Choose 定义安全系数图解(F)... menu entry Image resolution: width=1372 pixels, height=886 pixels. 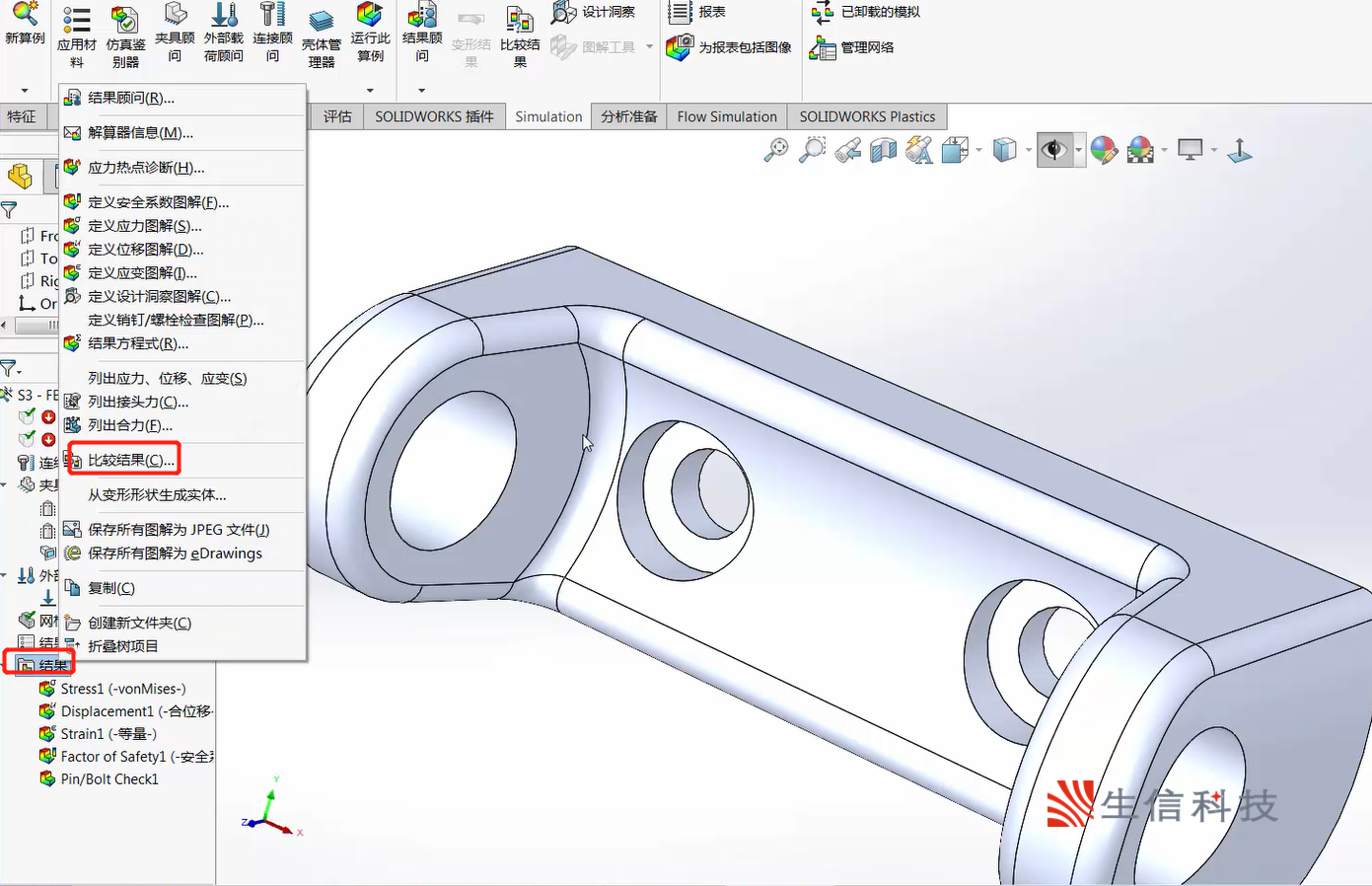point(182,202)
